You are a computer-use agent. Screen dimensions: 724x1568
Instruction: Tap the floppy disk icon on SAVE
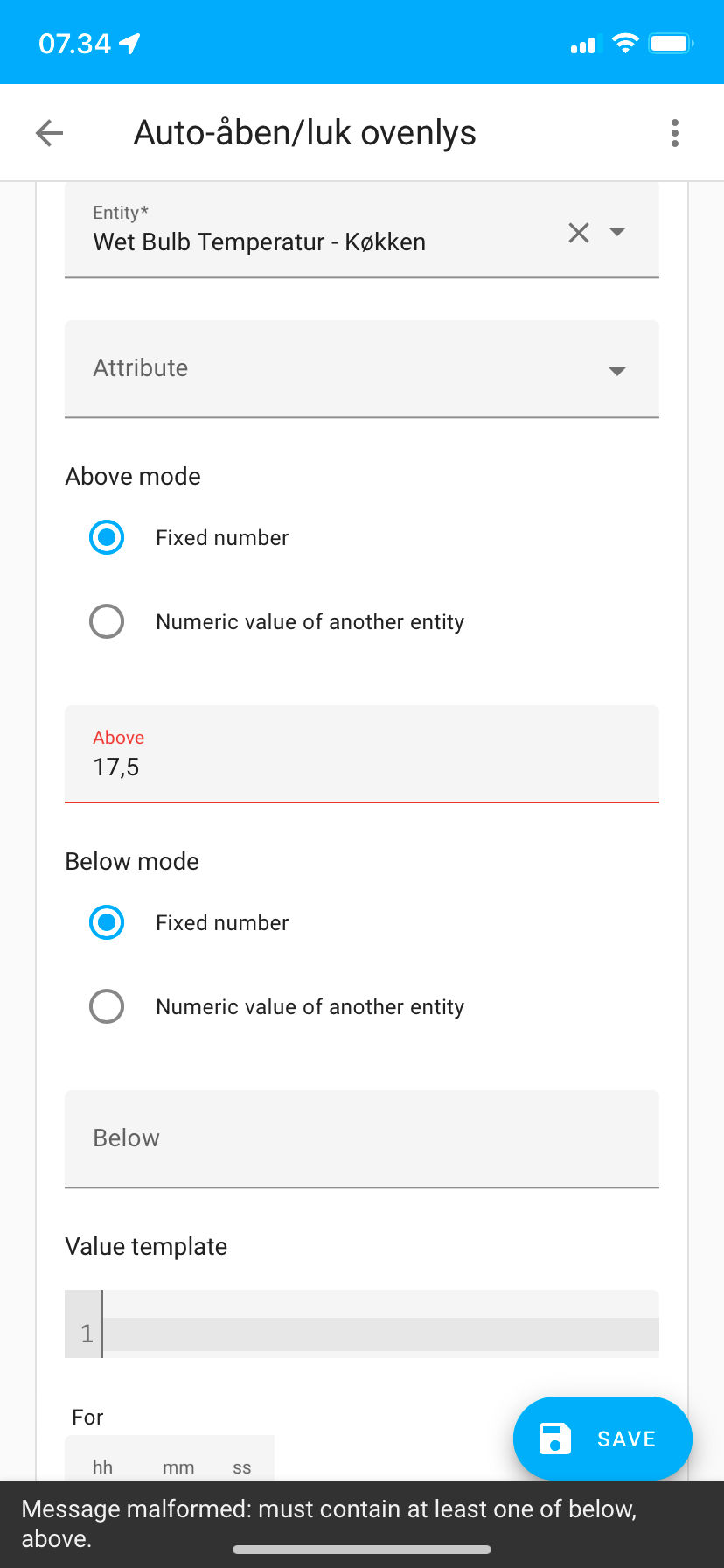pos(554,1438)
